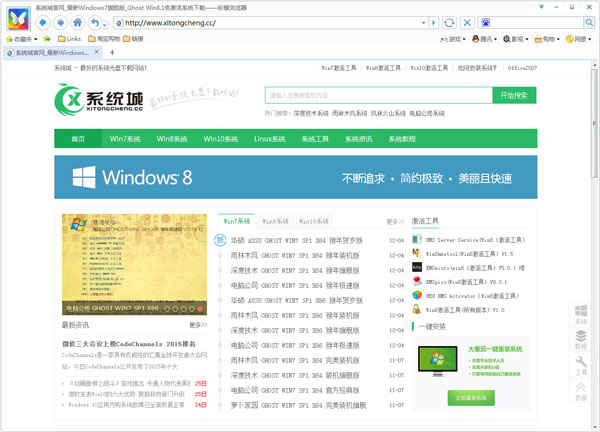Open the Win8系统 navigation item

(172, 139)
